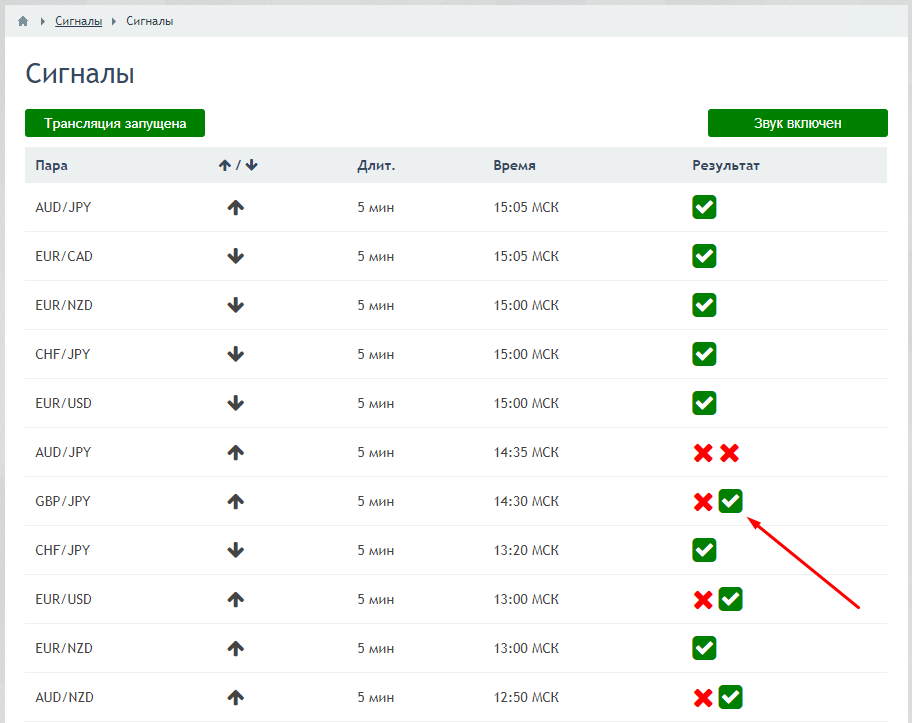Click the up arrow for AUD/JPY at 15:05

(236, 208)
